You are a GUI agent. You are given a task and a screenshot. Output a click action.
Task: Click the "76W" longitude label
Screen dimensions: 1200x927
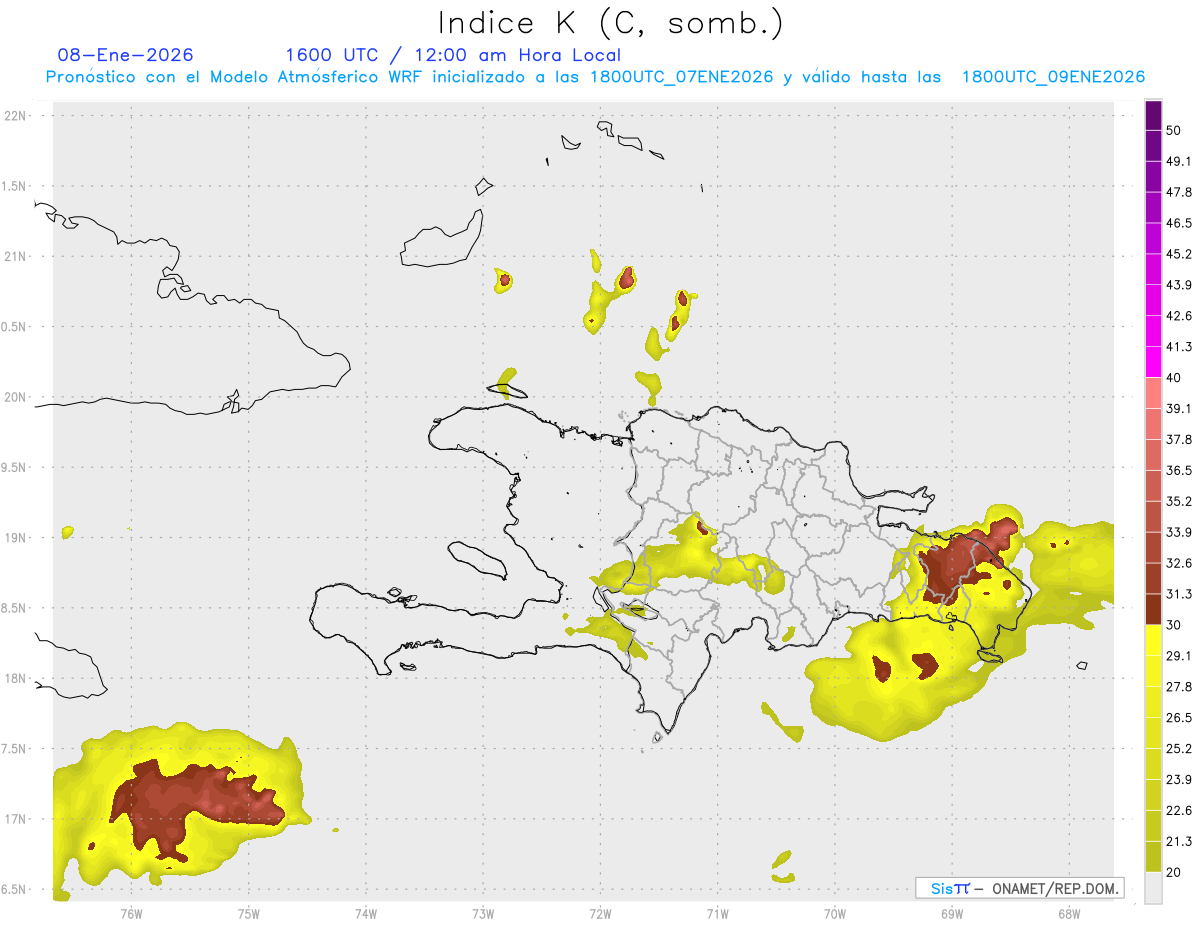(131, 913)
